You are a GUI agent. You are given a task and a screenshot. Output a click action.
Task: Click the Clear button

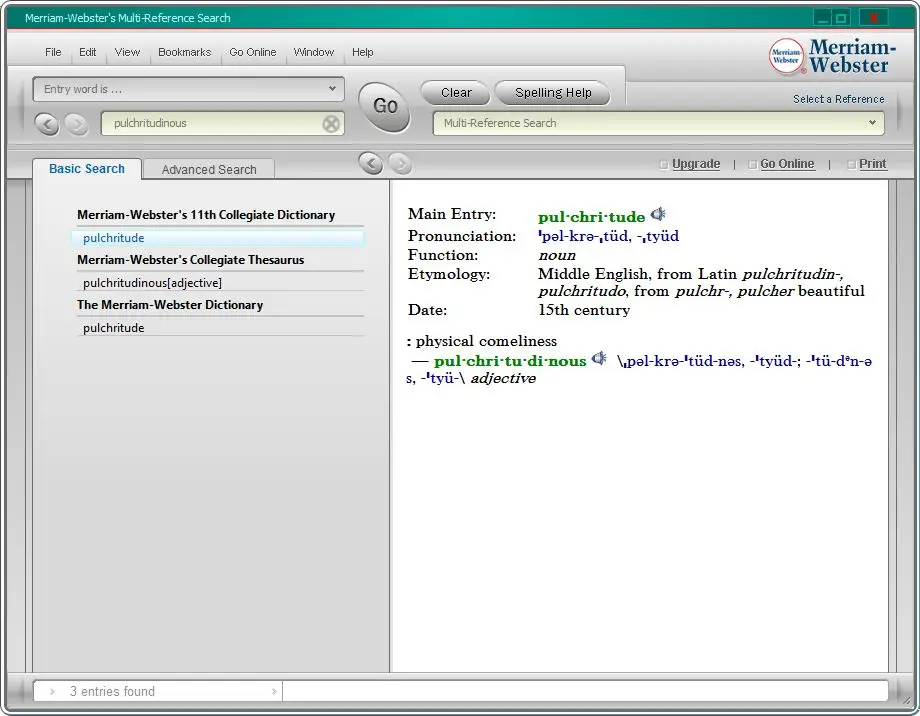tap(456, 93)
